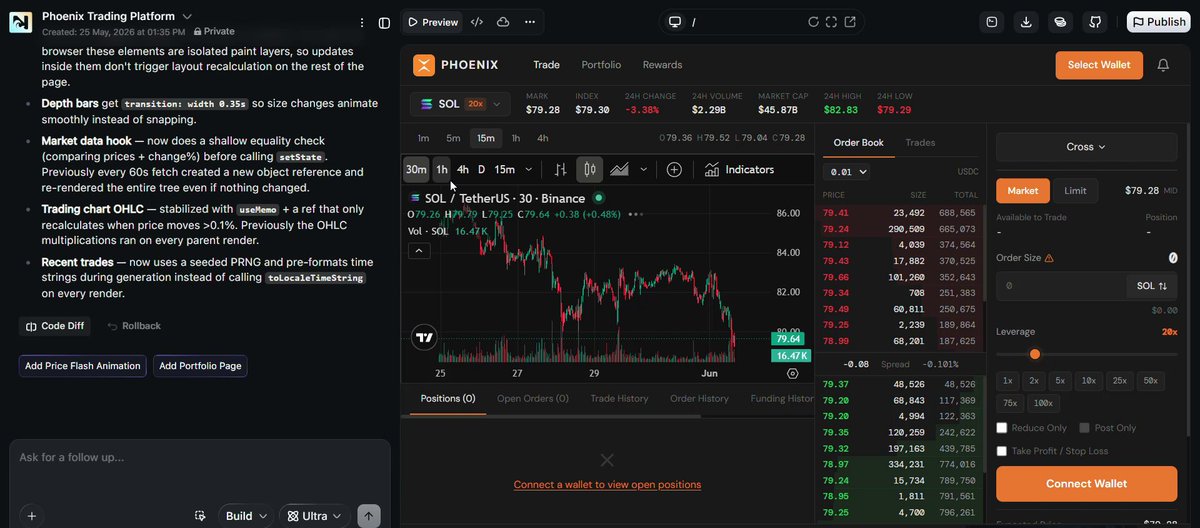Click the cloud icon in the preview toolbar
The height and width of the screenshot is (528, 1200).
click(x=503, y=22)
